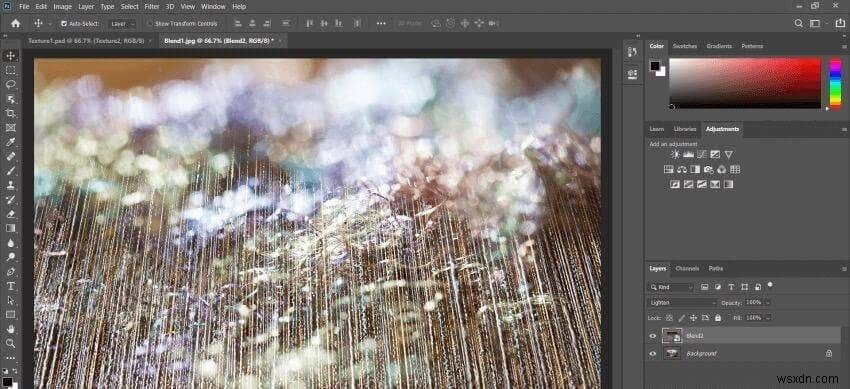
Task: Switch to the Texture1.psd document tab
Action: [x=86, y=41]
